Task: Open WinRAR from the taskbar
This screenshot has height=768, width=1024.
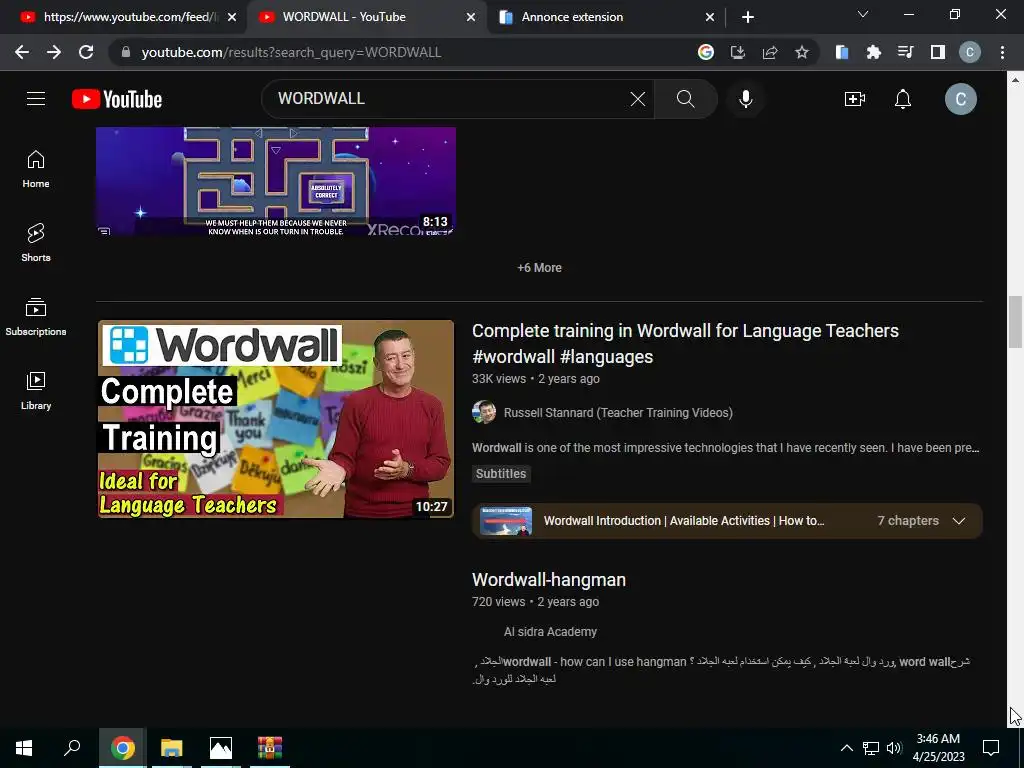Action: 270,748
